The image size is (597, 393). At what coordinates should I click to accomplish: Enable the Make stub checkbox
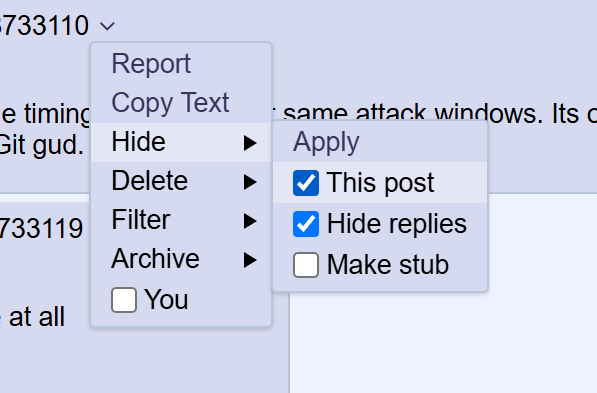click(306, 265)
